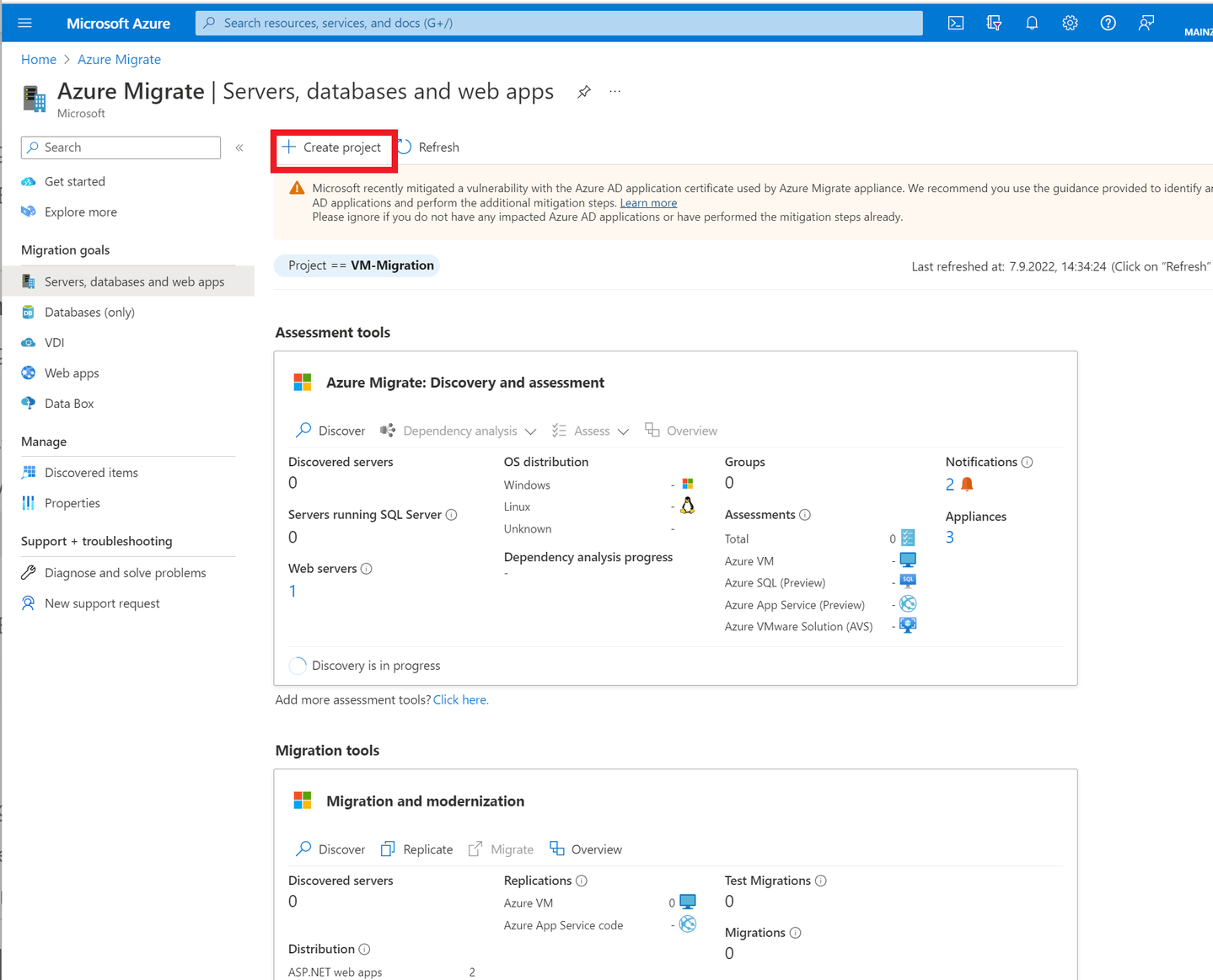Follow the Learn more link in warning
Image resolution: width=1213 pixels, height=980 pixels.
tap(648, 203)
